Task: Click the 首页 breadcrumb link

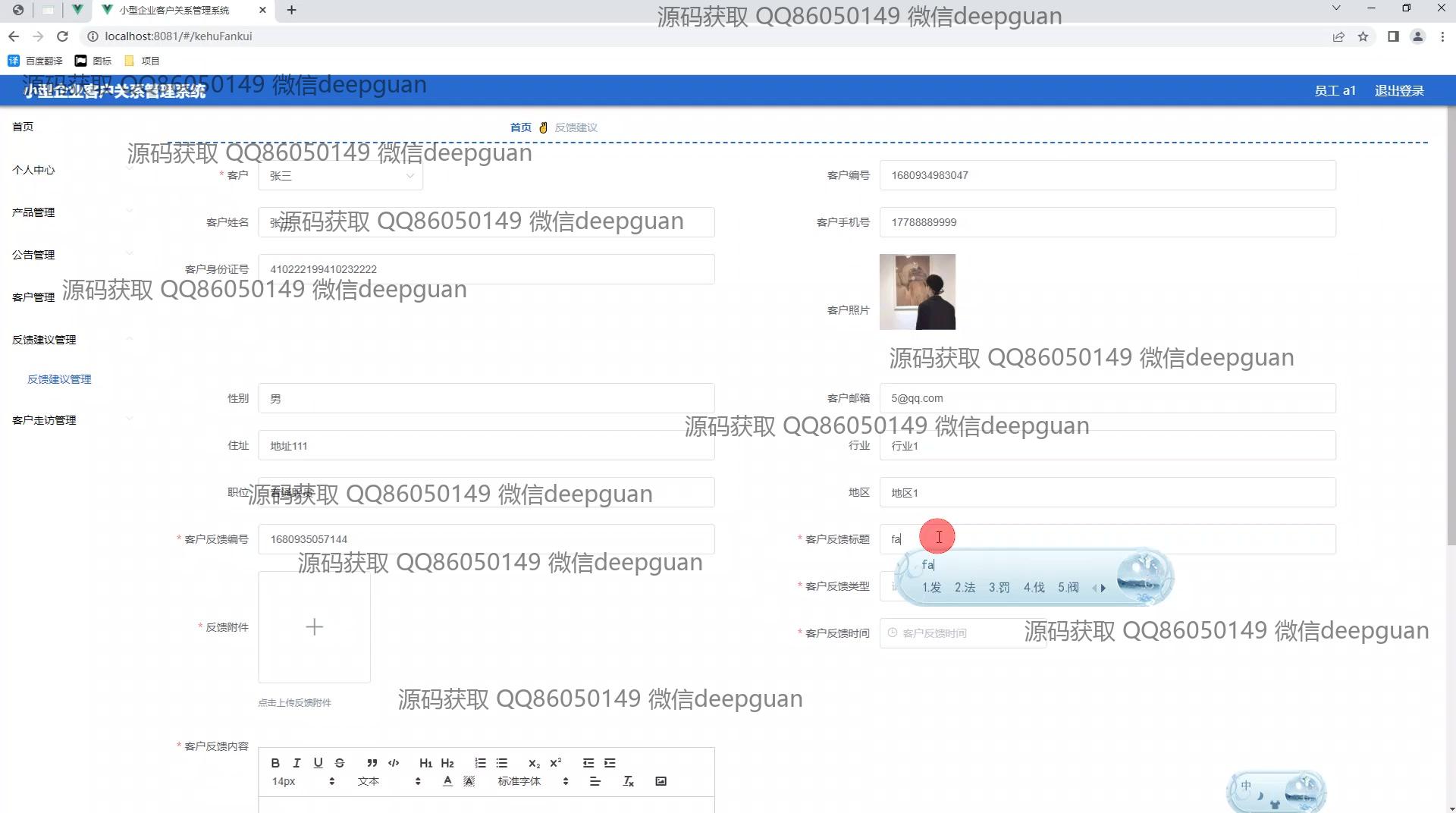Action: [x=520, y=127]
